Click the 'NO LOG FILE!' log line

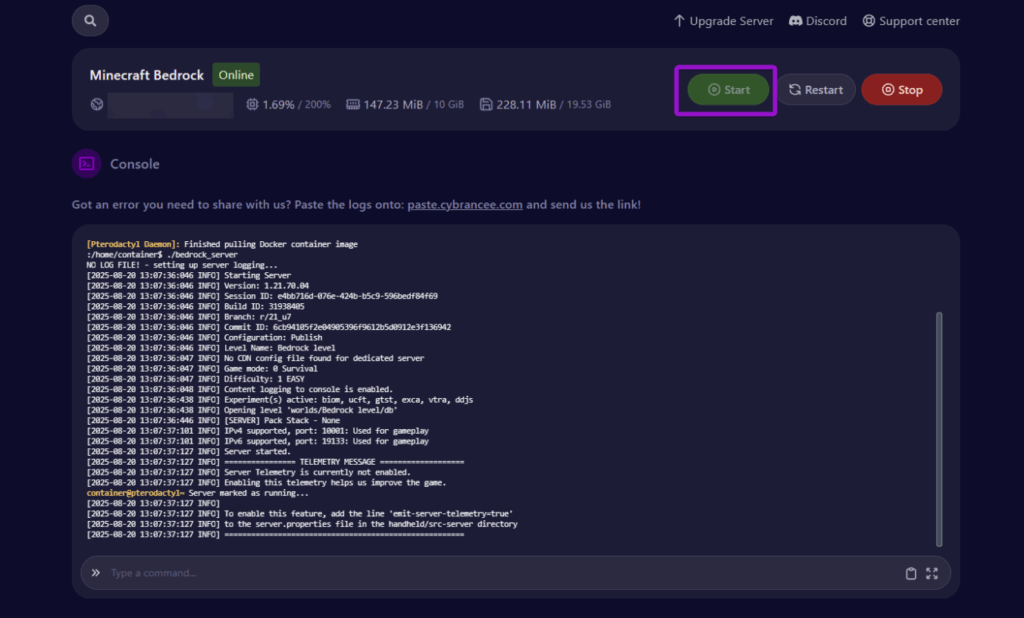coord(182,265)
